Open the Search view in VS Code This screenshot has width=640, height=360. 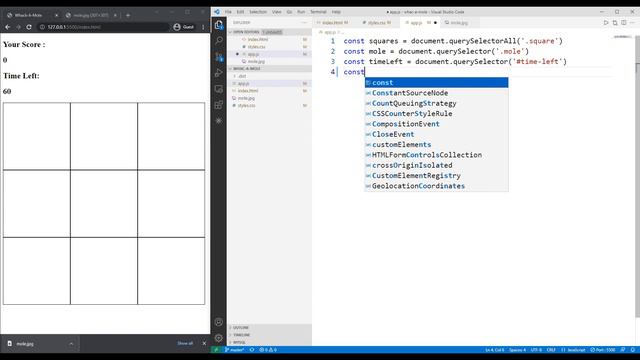(x=219, y=40)
